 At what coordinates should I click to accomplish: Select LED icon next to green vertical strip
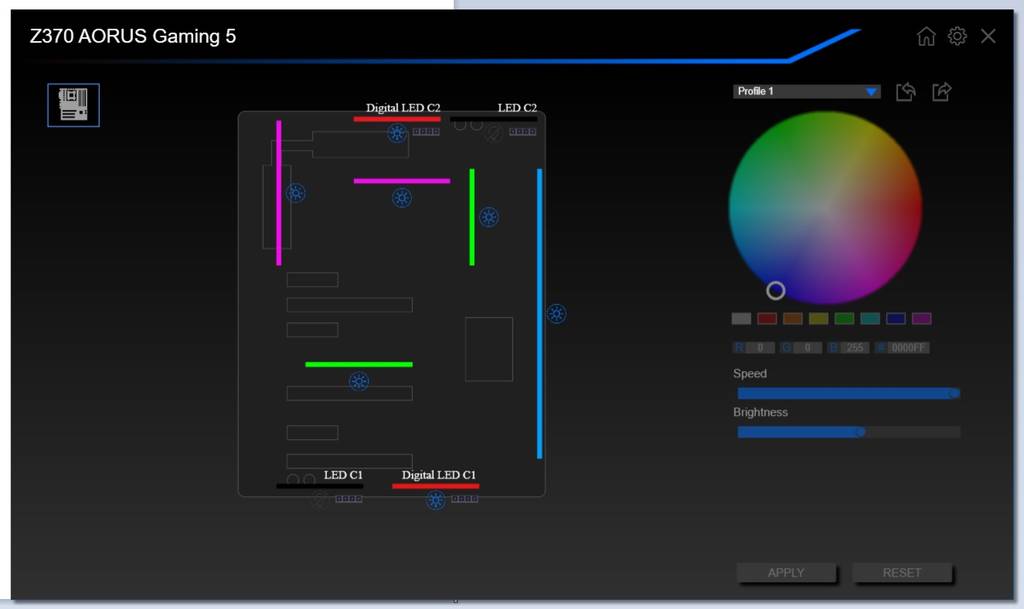tap(488, 217)
